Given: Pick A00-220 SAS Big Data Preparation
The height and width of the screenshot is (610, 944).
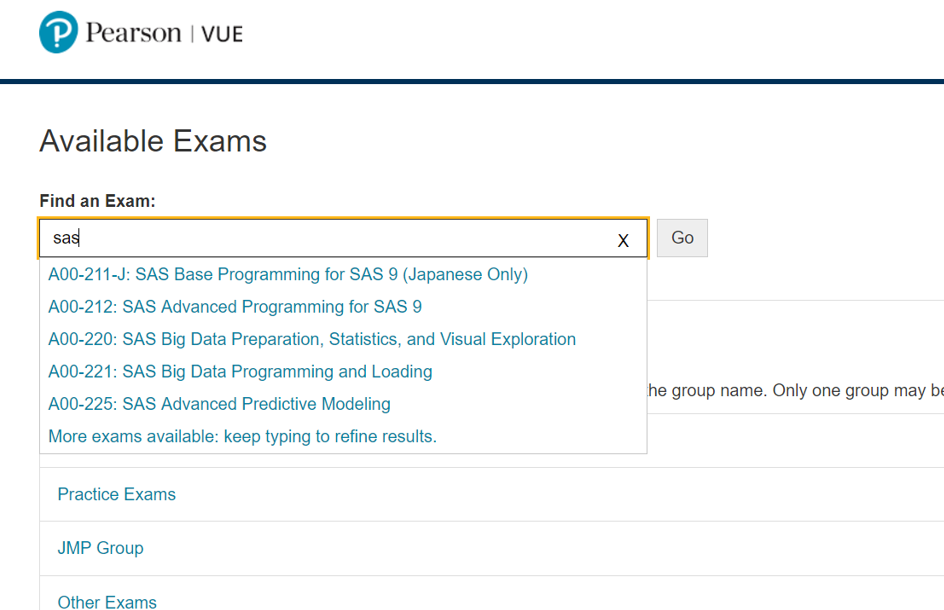Looking at the screenshot, I should pos(312,339).
